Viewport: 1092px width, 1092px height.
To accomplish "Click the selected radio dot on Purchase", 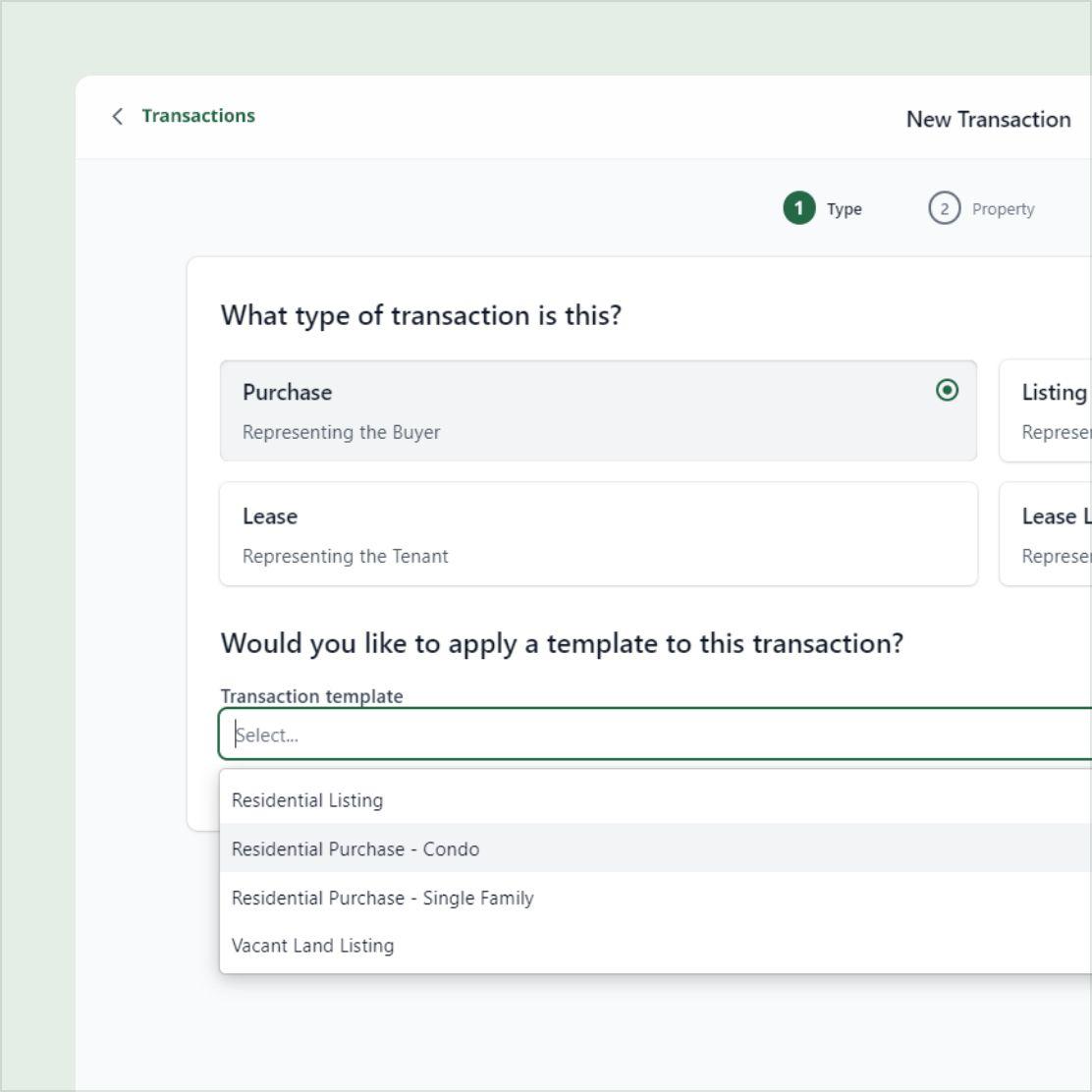I will (x=947, y=390).
